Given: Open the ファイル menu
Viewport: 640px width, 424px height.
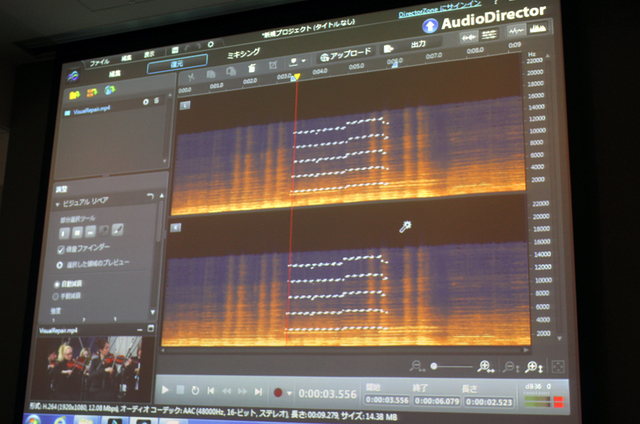Looking at the screenshot, I should pyautogui.click(x=100, y=62).
